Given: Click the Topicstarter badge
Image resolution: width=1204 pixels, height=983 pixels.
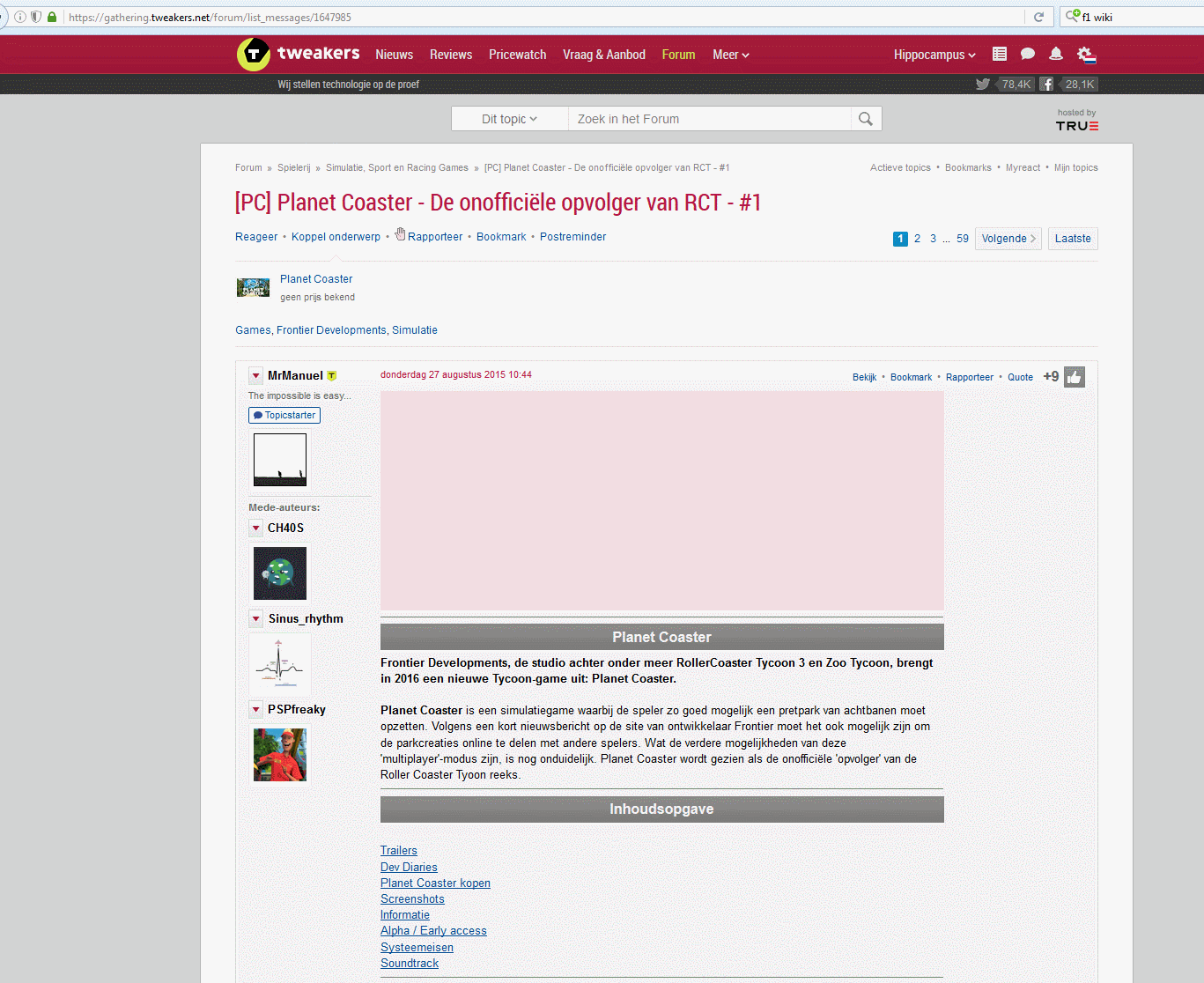Looking at the screenshot, I should pos(284,415).
